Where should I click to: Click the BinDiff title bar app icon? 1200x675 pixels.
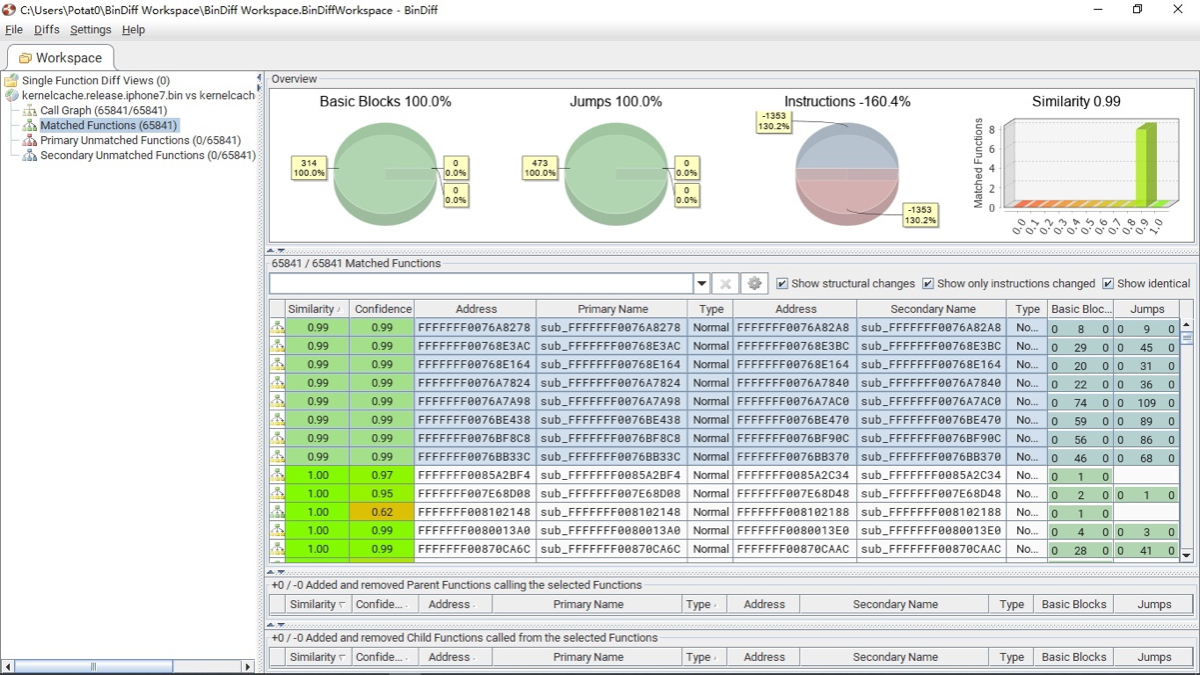pyautogui.click(x=10, y=9)
